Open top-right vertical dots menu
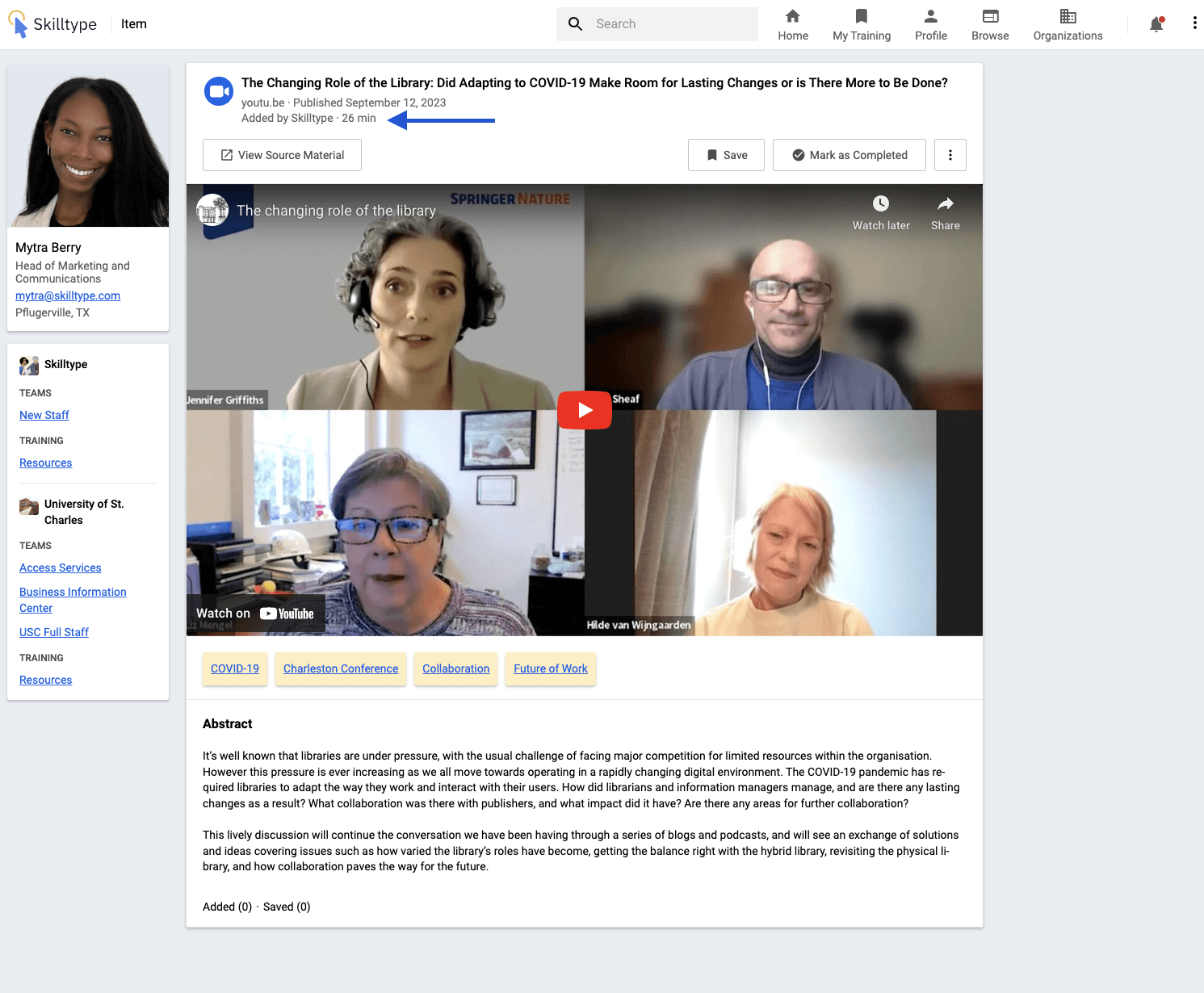 click(x=1194, y=23)
